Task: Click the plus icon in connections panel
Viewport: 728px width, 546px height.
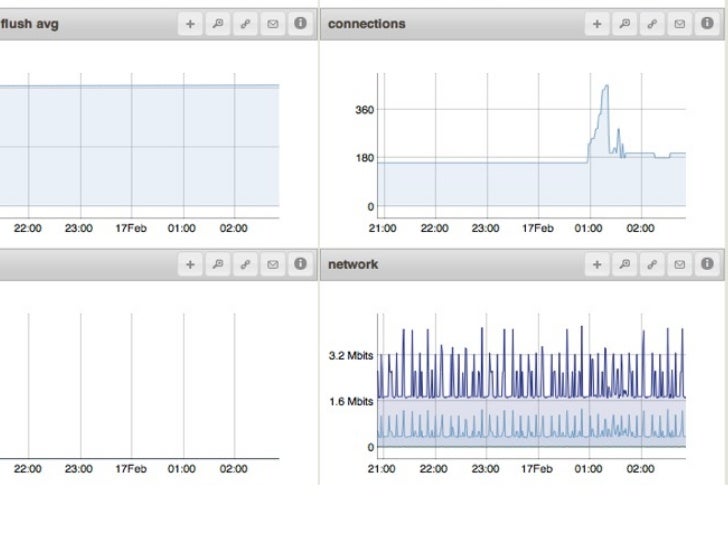Action: pyautogui.click(x=597, y=24)
